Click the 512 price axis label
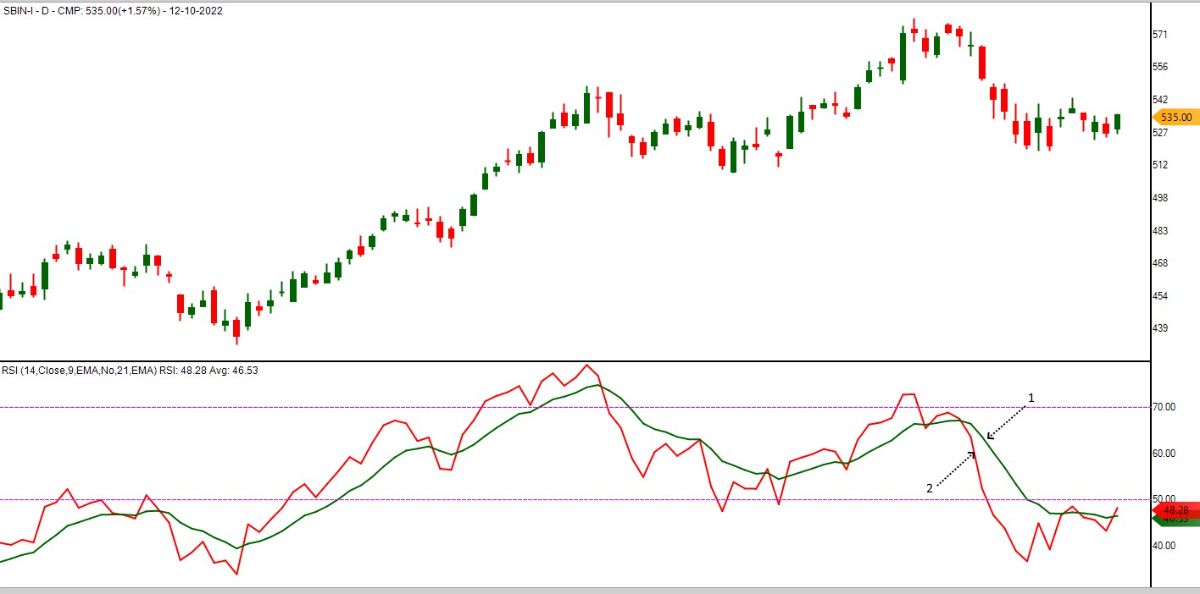This screenshot has height=594, width=1200. tap(1161, 165)
